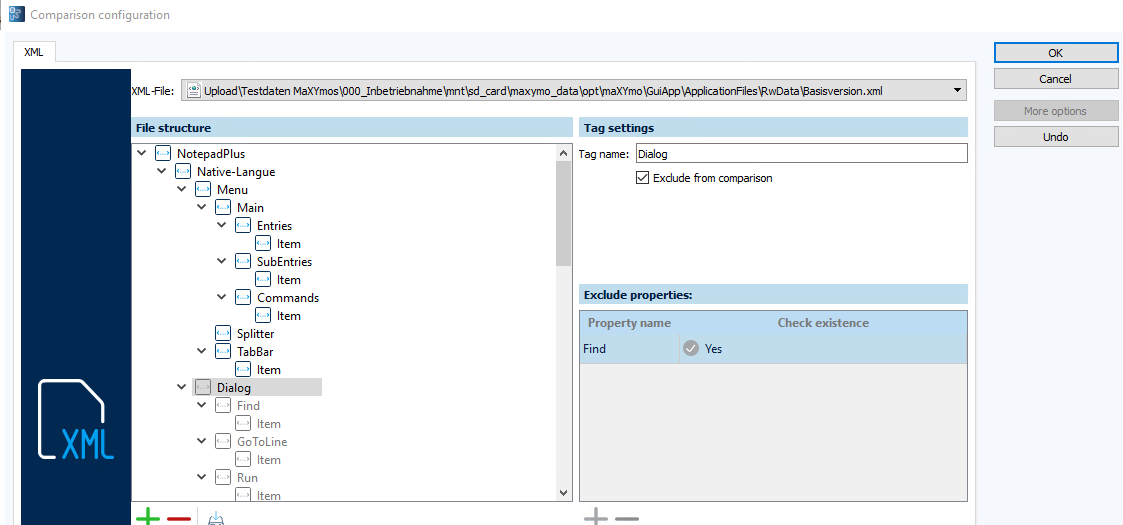The width and height of the screenshot is (1123, 525).
Task: Switch to the XML tab
Action: point(34,52)
